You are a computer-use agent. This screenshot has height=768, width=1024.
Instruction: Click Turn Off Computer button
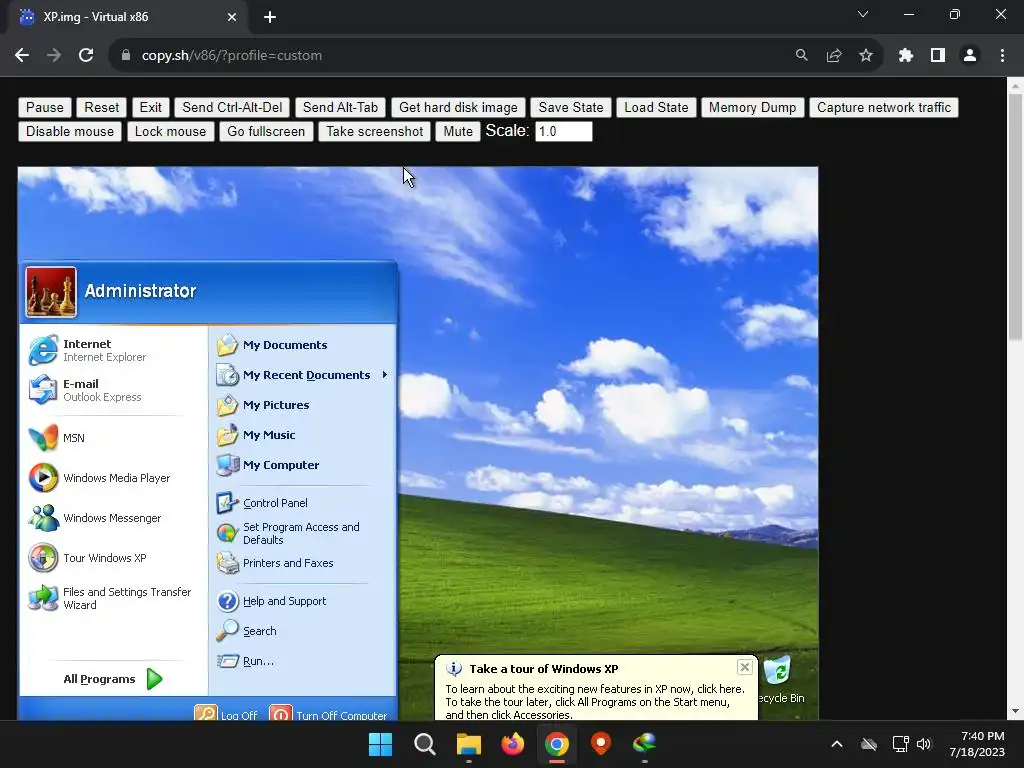tap(328, 714)
